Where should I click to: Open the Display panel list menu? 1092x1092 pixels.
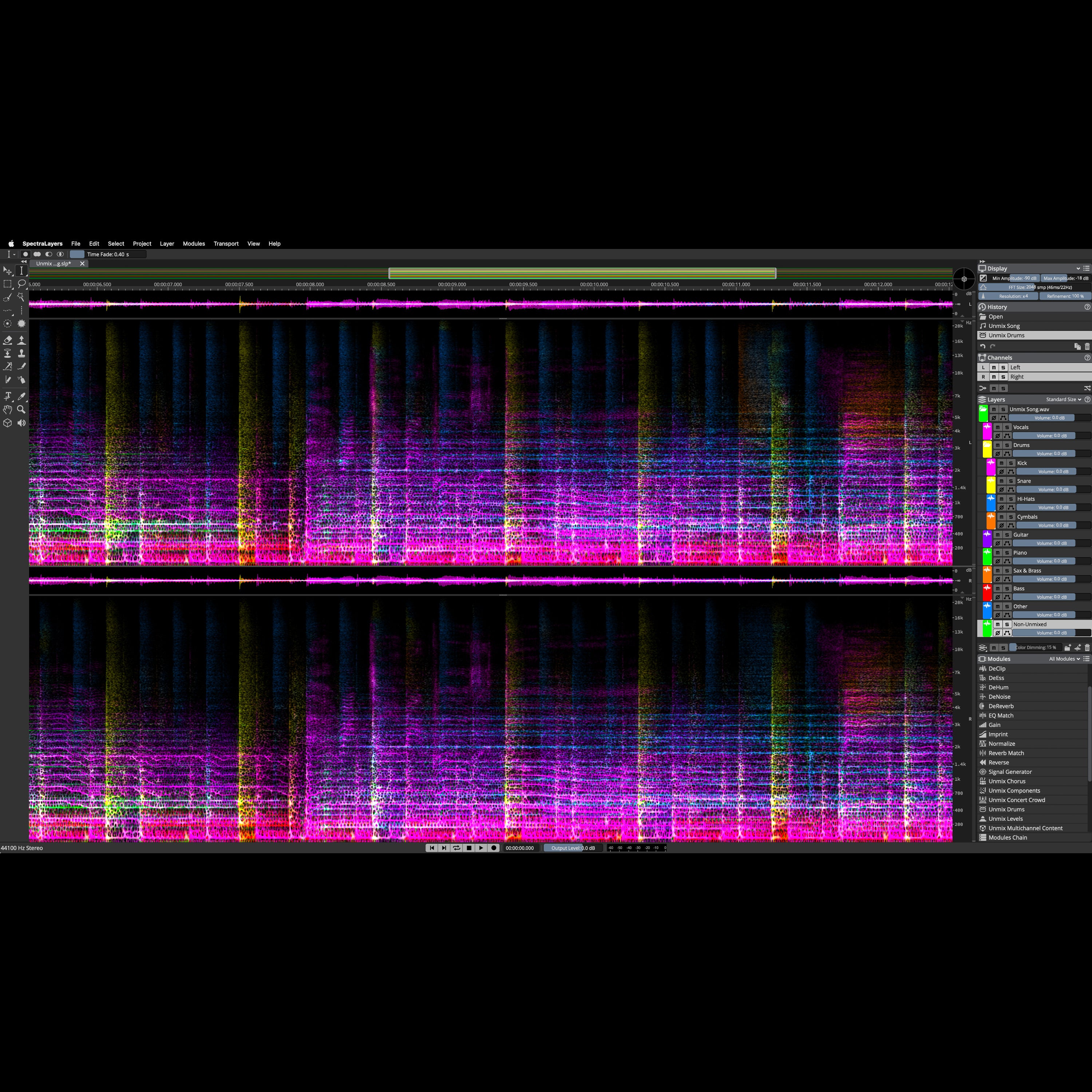click(x=1086, y=269)
